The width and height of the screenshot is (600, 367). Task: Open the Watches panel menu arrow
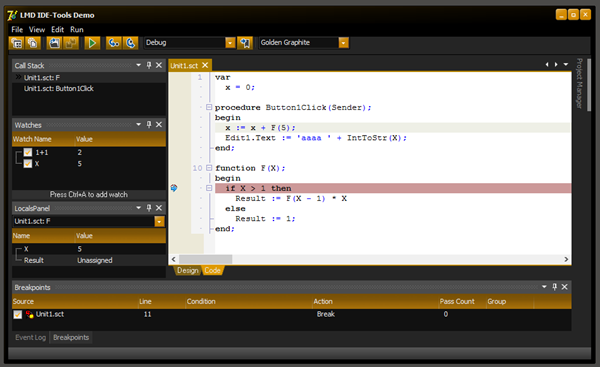[139, 124]
